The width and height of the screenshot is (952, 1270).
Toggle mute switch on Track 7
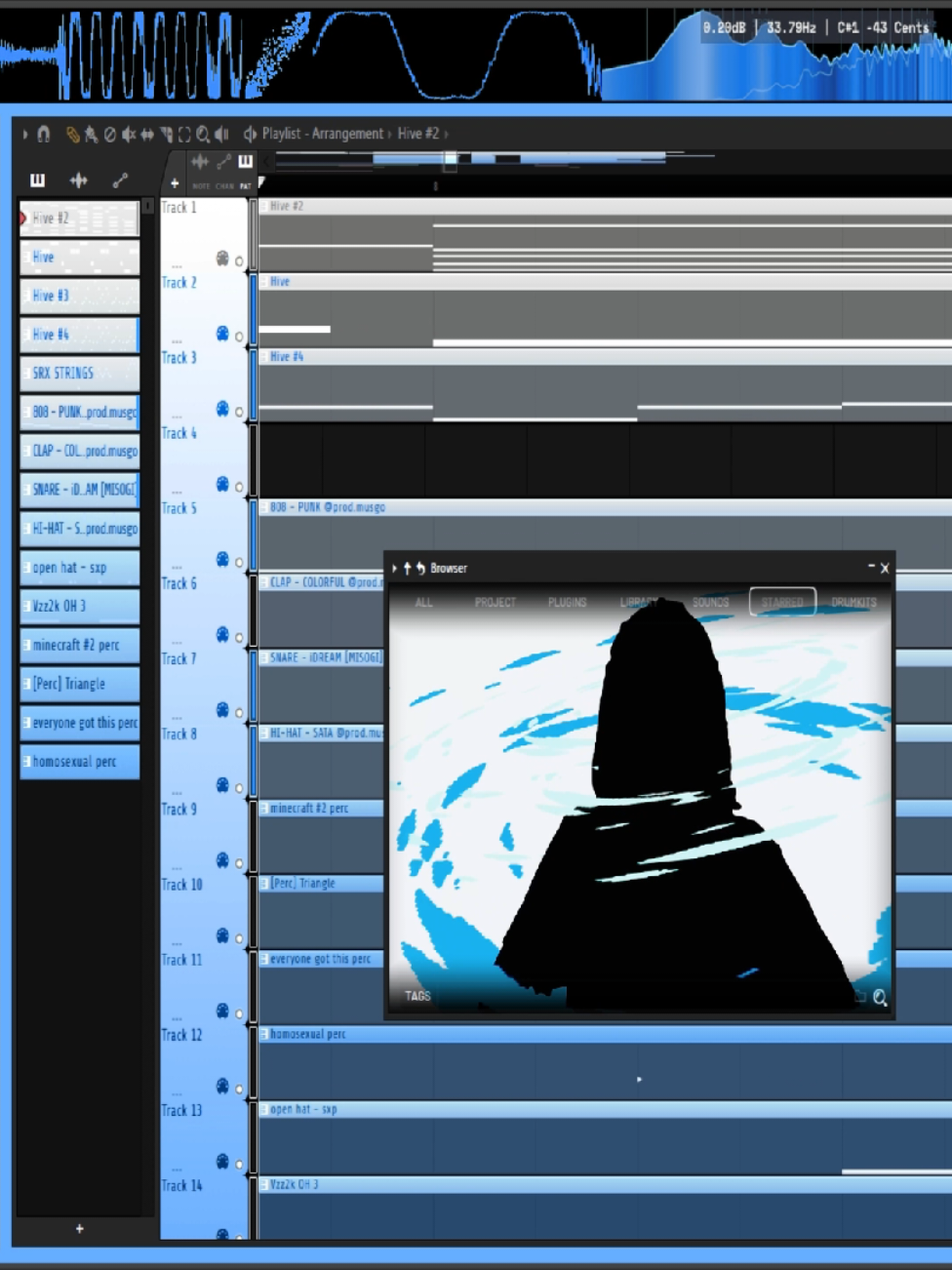[x=239, y=713]
